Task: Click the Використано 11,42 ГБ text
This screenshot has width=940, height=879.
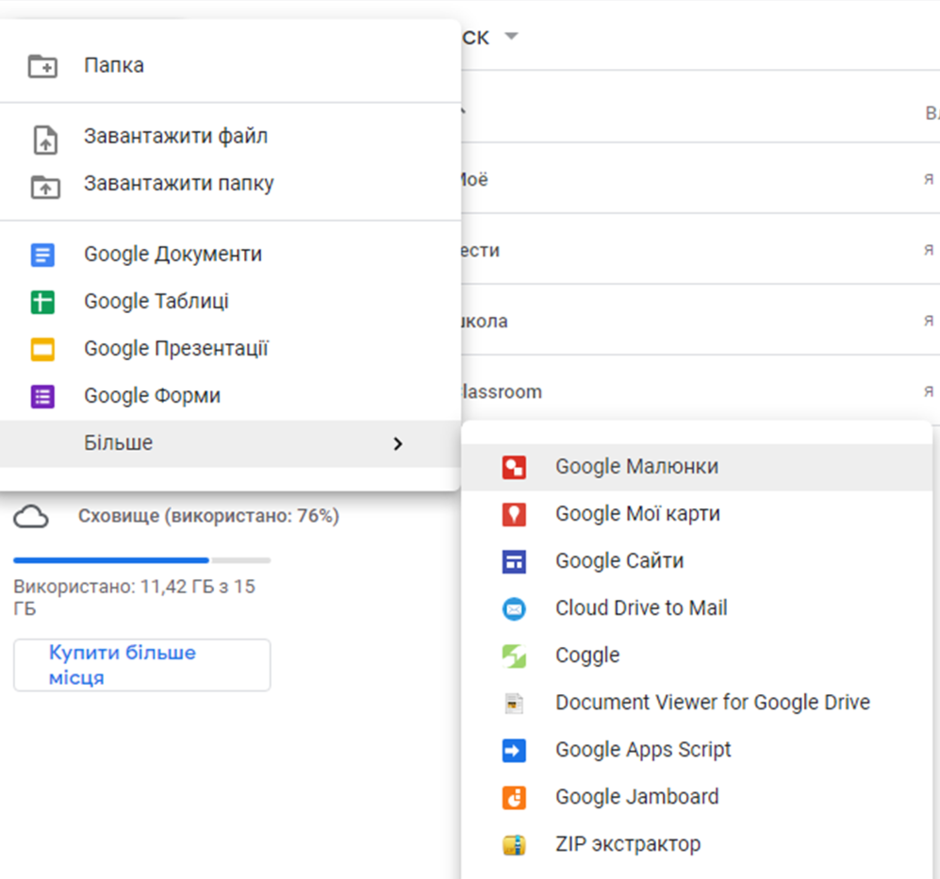Action: 134,598
